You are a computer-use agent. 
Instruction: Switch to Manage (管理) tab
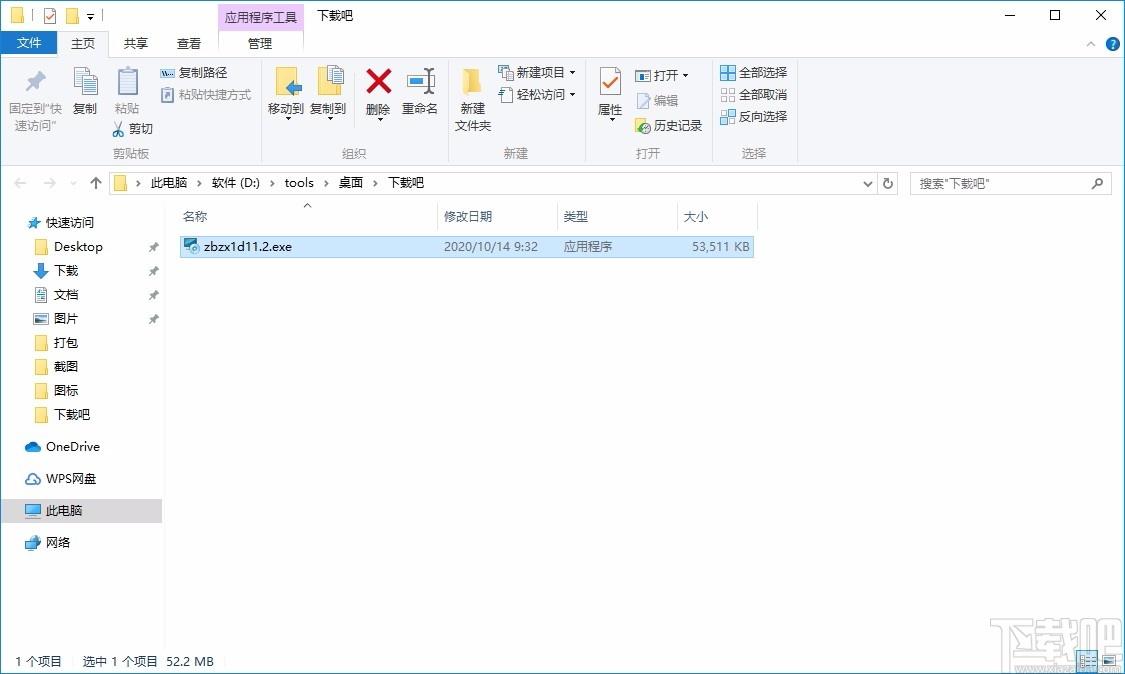tap(260, 44)
